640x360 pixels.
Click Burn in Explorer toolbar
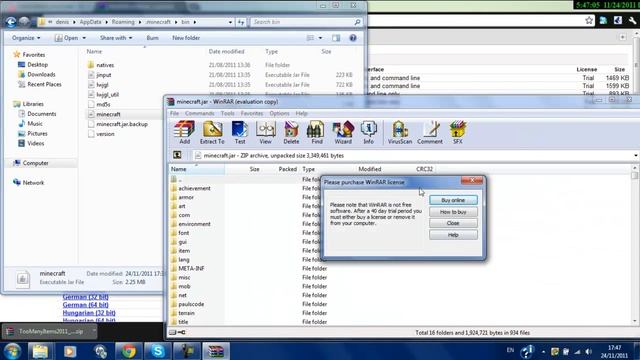click(x=152, y=38)
